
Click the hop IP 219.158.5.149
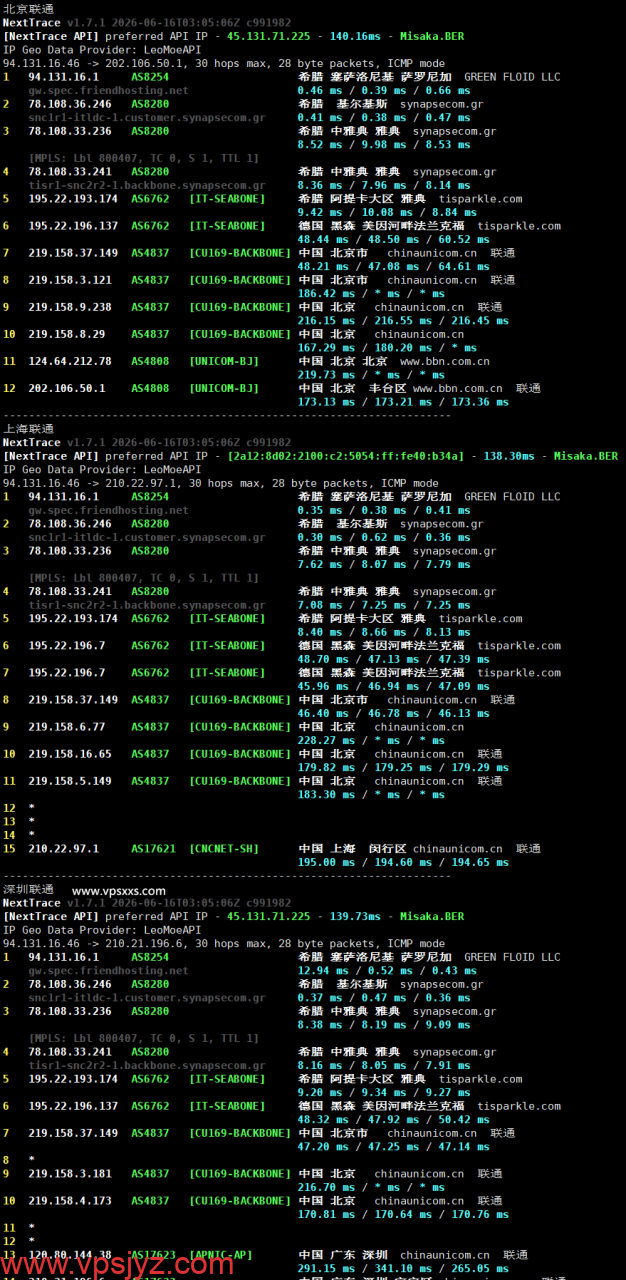tap(70, 781)
